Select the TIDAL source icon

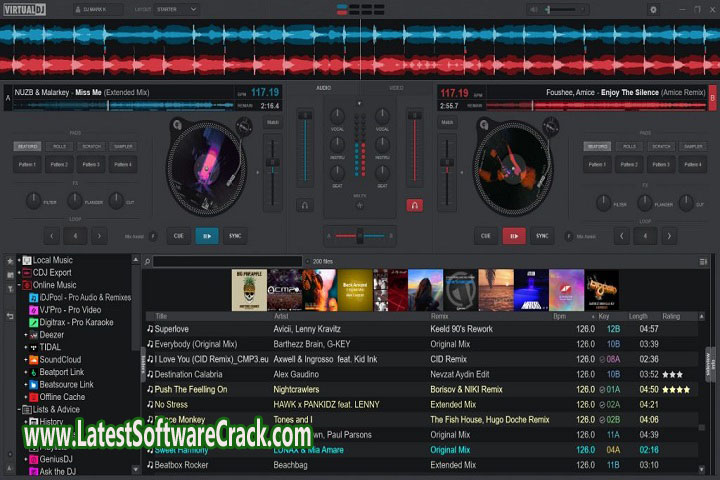point(34,347)
